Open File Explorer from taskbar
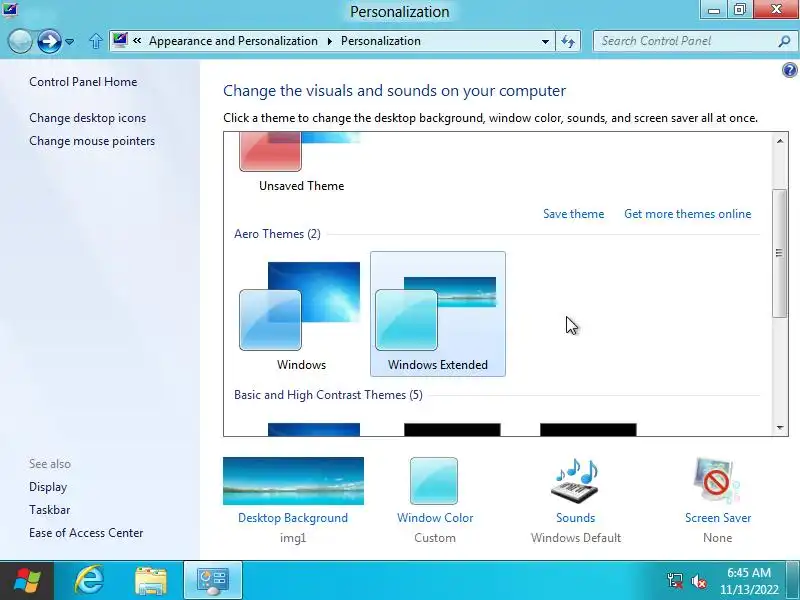The image size is (800, 600). (x=151, y=581)
